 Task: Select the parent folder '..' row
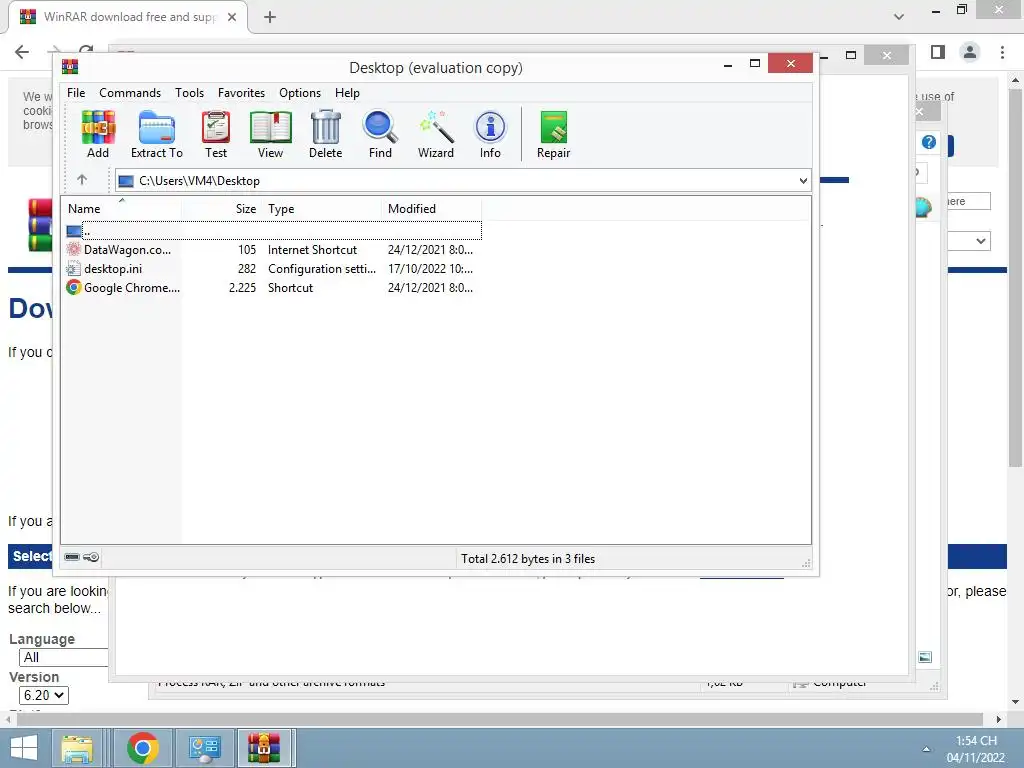tap(273, 231)
